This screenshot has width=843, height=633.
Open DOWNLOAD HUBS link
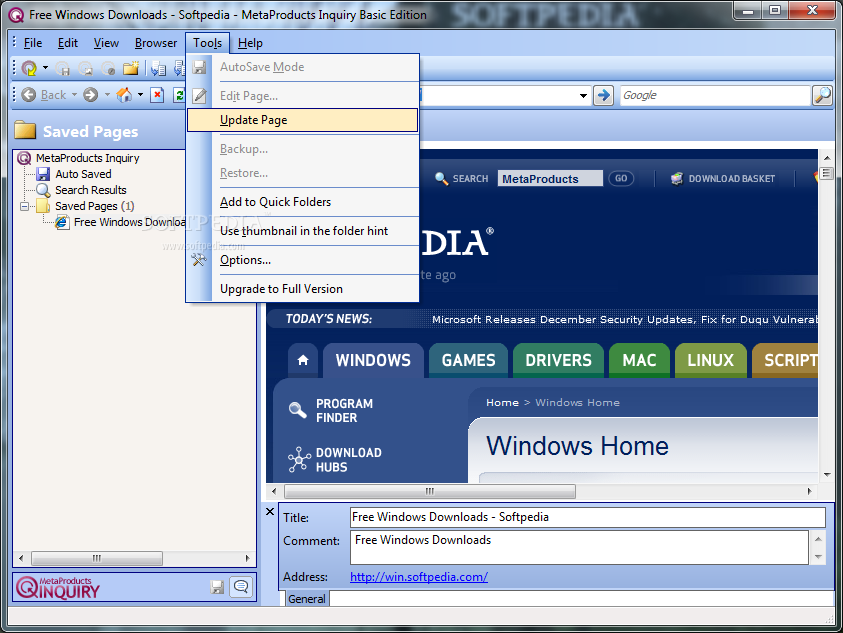tap(348, 460)
